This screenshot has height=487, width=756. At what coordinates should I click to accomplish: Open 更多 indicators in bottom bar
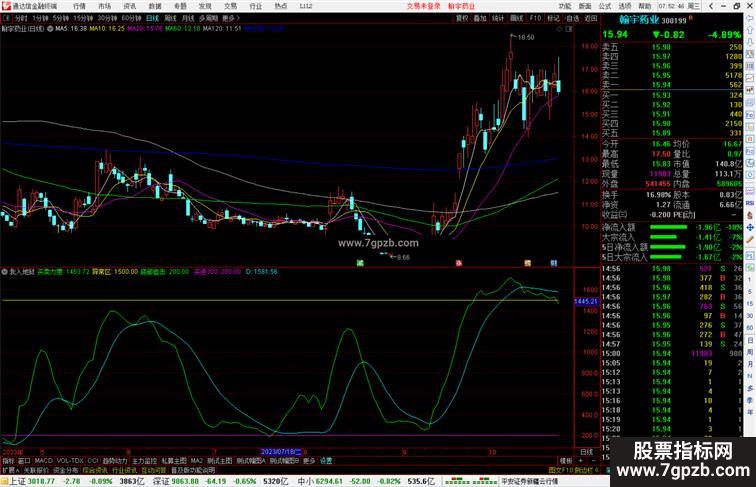coord(309,461)
